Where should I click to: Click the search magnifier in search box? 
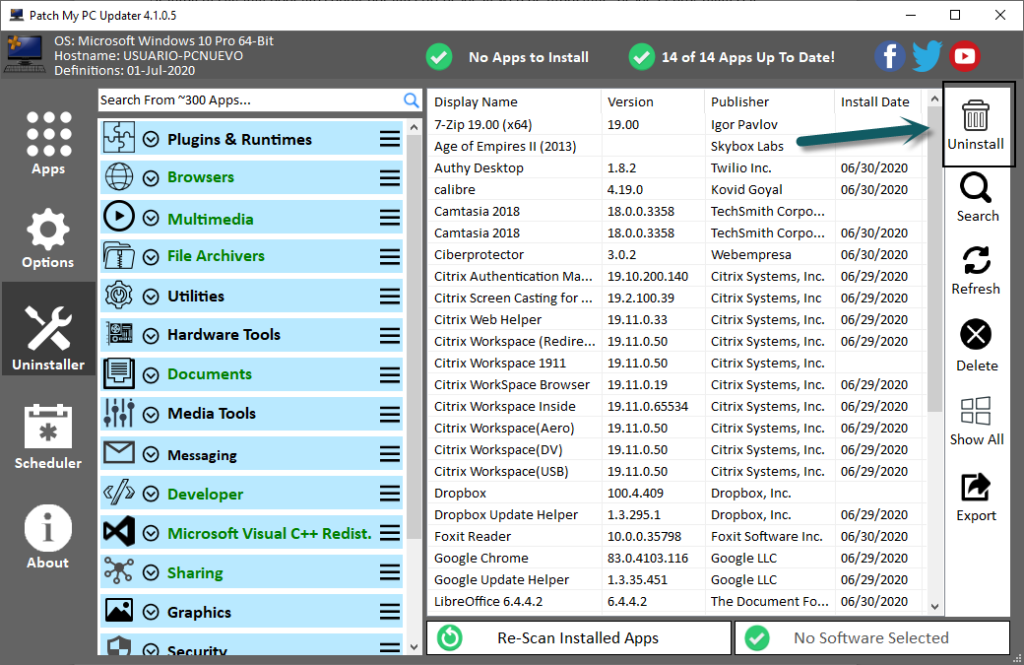tap(411, 100)
